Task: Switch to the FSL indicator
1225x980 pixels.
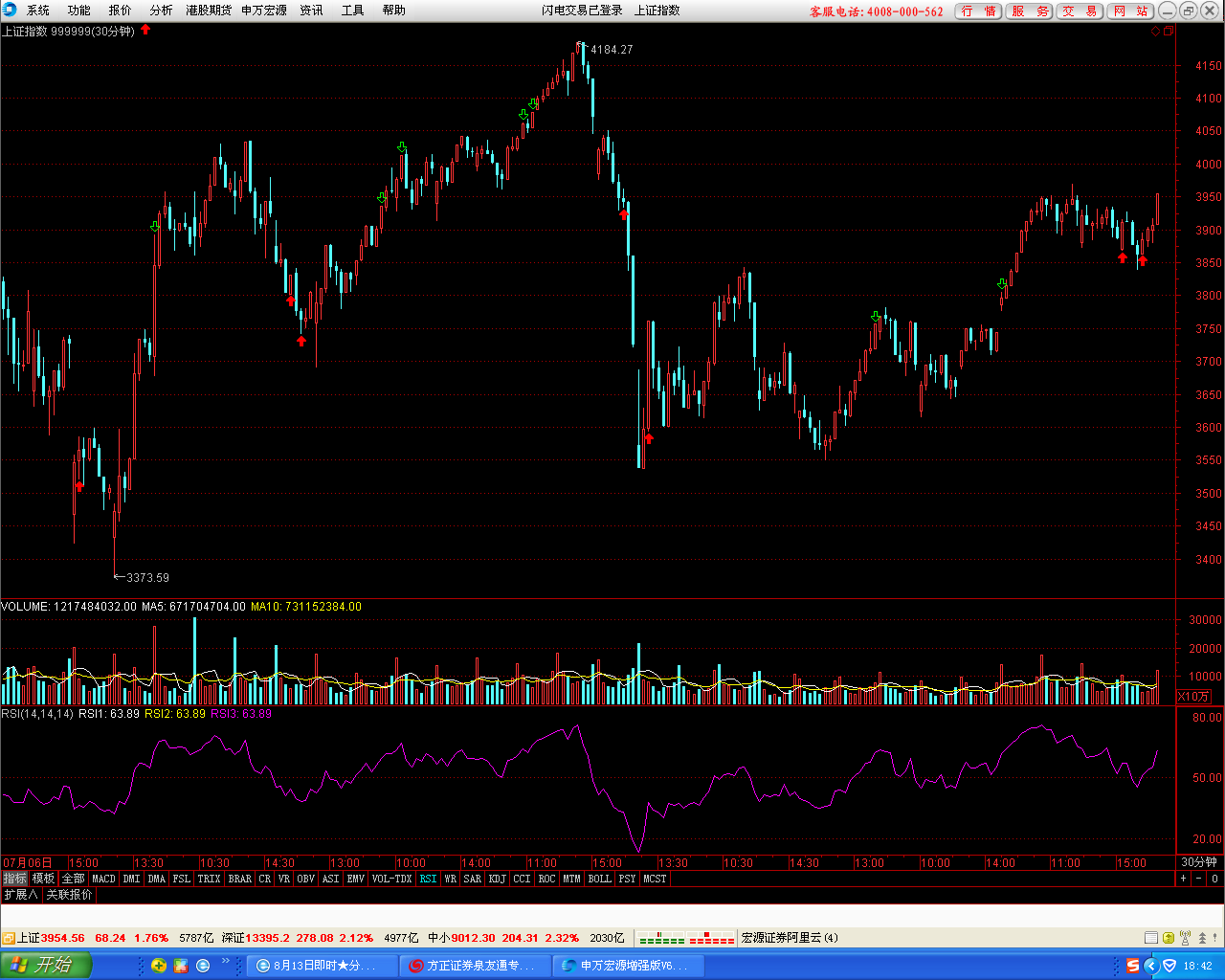Action: (182, 879)
